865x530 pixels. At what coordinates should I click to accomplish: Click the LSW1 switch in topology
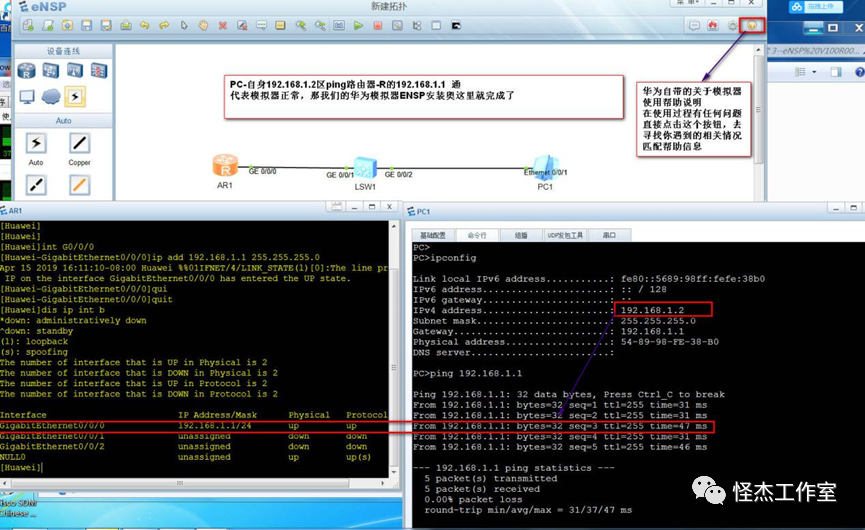tap(365, 168)
